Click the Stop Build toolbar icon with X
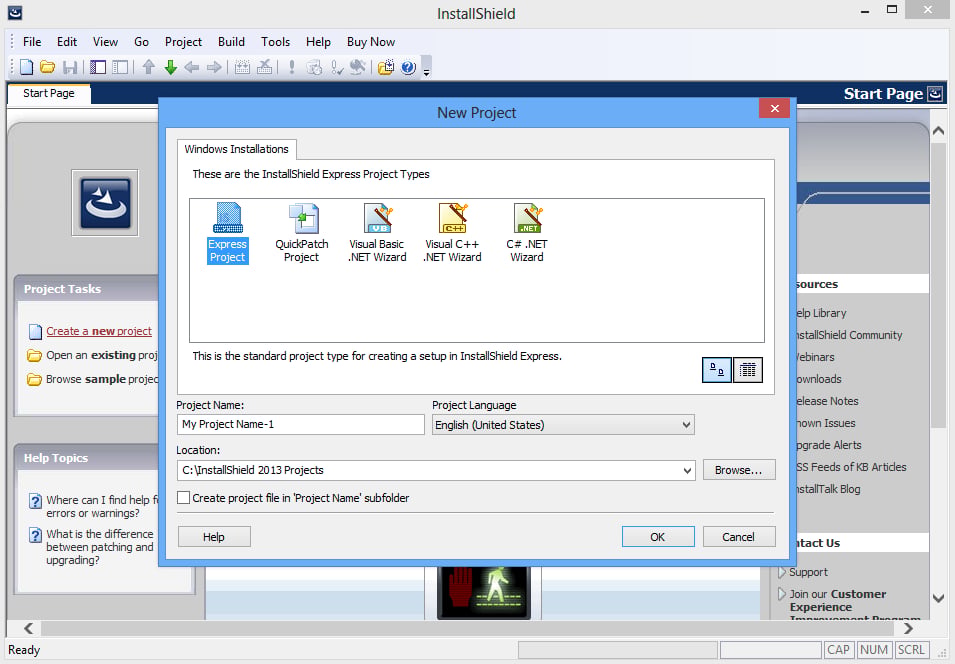 coord(264,67)
